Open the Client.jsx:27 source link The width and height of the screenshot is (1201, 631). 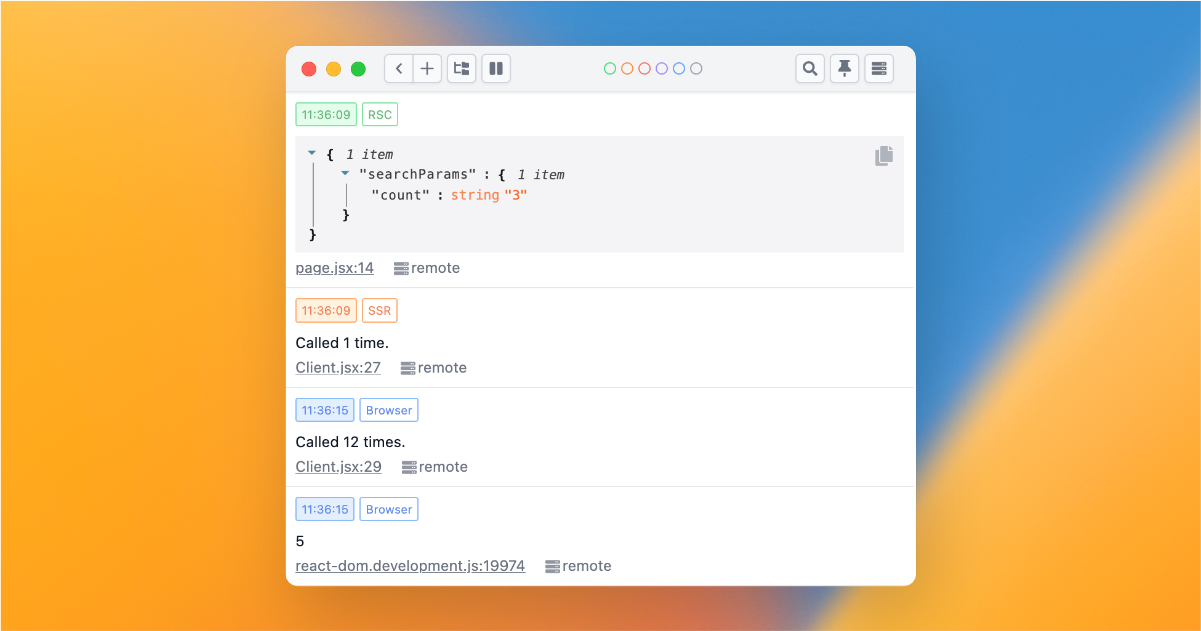click(x=338, y=367)
